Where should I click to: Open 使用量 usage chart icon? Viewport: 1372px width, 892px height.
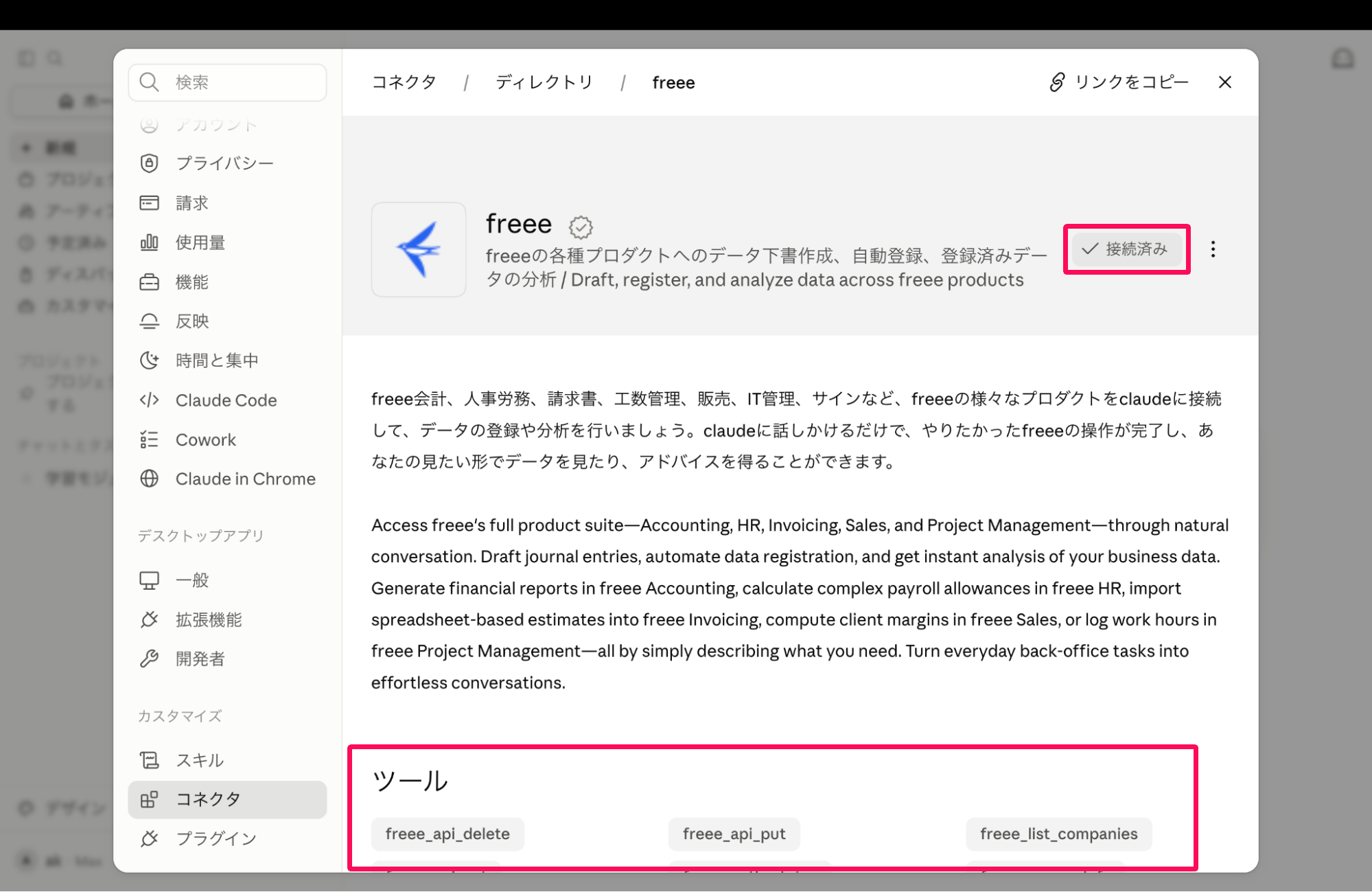pyautogui.click(x=149, y=242)
